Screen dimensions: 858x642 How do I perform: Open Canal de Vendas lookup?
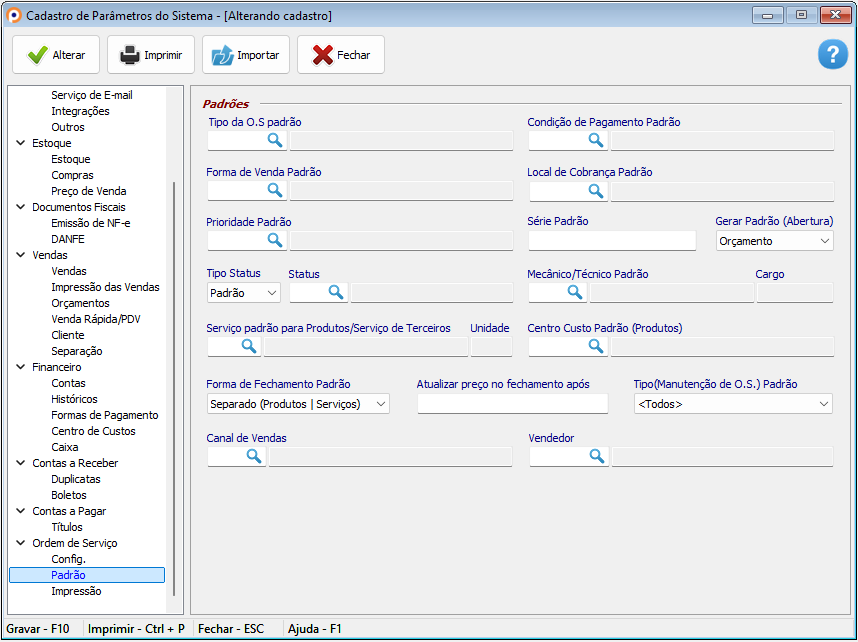click(254, 456)
